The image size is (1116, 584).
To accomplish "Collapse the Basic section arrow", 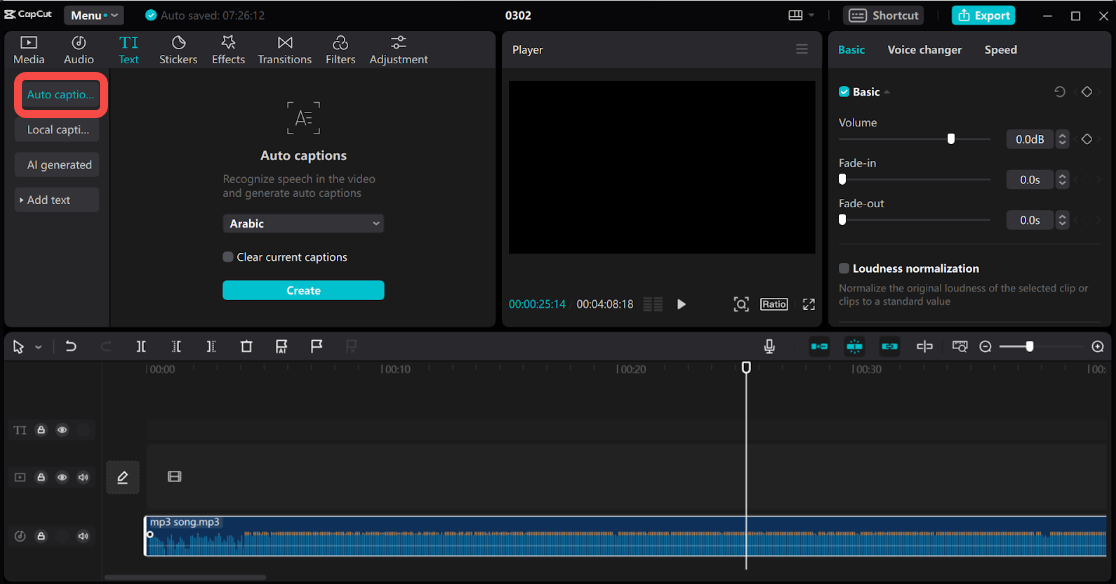I will tap(887, 92).
